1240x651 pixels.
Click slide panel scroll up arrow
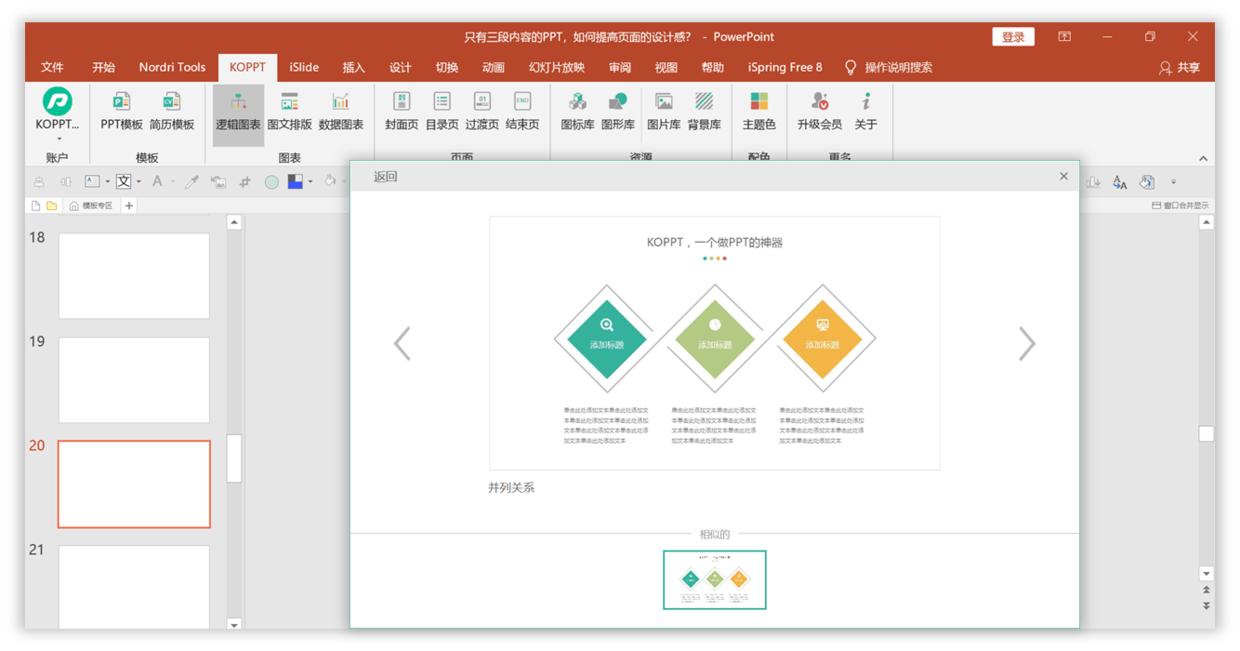(234, 222)
